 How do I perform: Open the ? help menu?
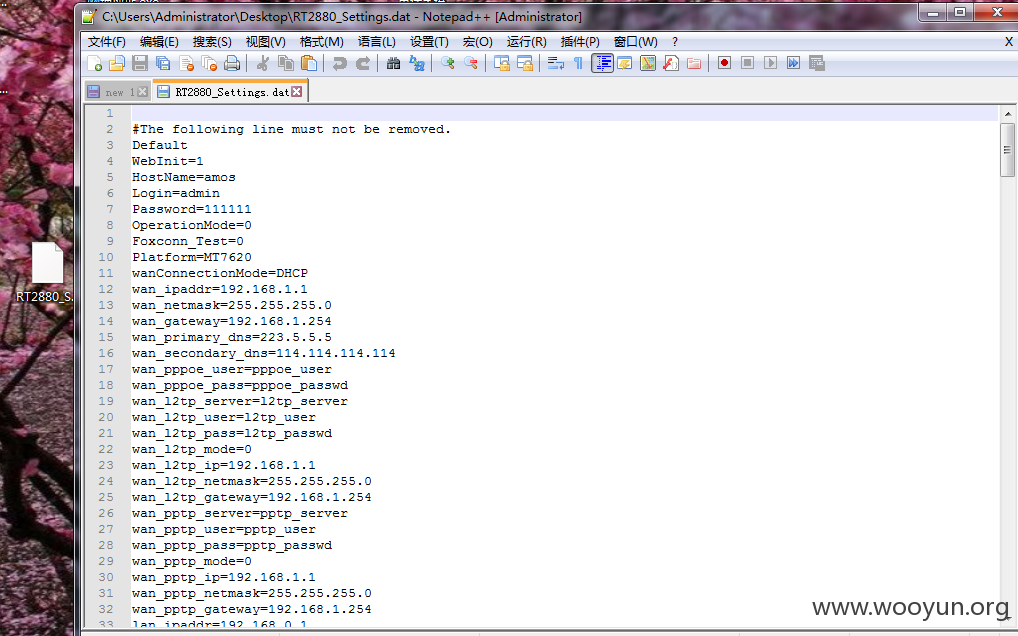pyautogui.click(x=675, y=42)
